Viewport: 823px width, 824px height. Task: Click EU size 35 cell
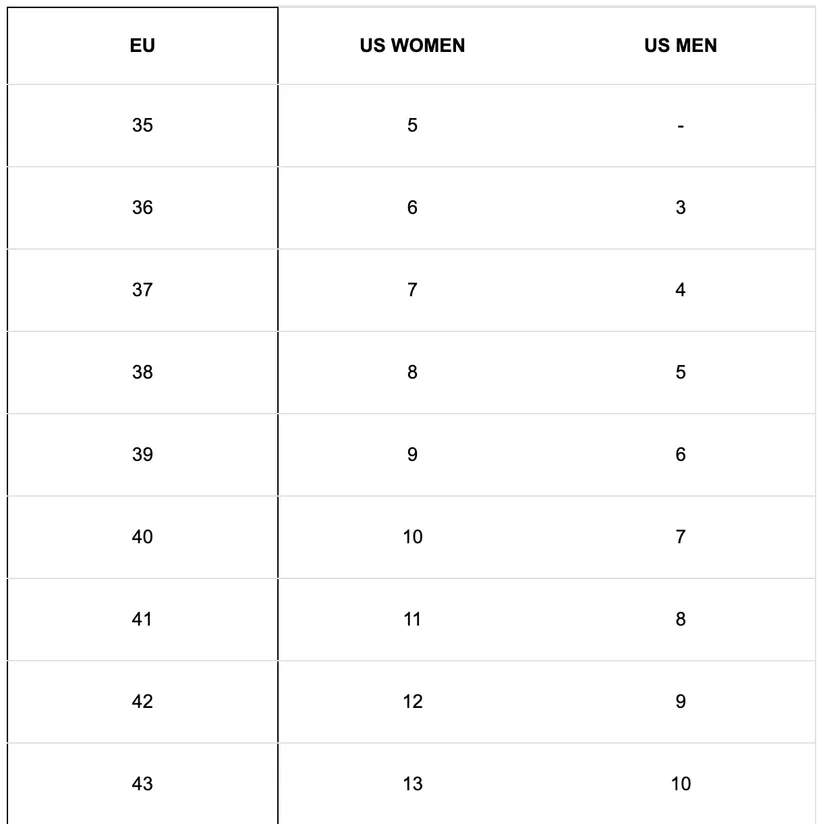pyautogui.click(x=142, y=126)
